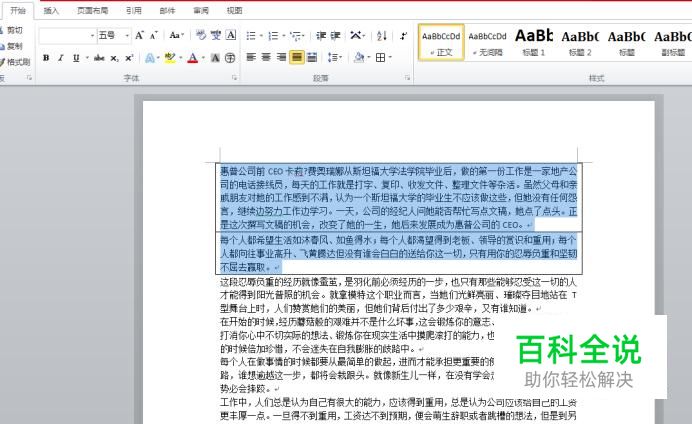The height and width of the screenshot is (424, 692).
Task: Apply a text effects glowing A
Action: [149, 58]
